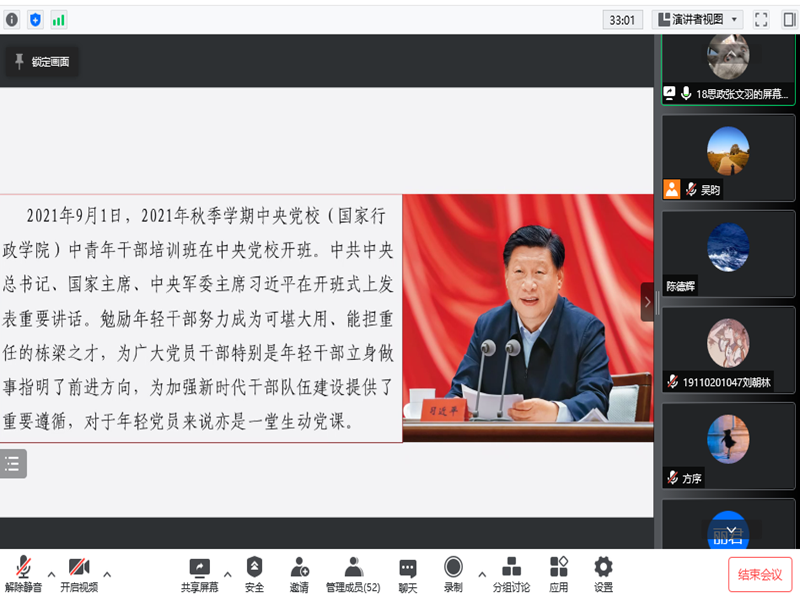Open the 安全 (Security) shield icon

pyautogui.click(x=254, y=573)
